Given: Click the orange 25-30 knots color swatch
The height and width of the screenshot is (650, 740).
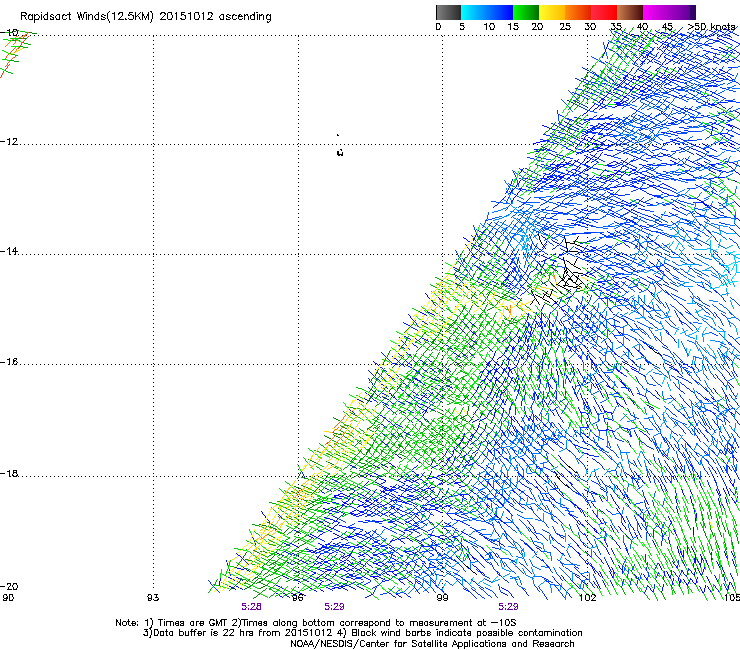Looking at the screenshot, I should [578, 12].
